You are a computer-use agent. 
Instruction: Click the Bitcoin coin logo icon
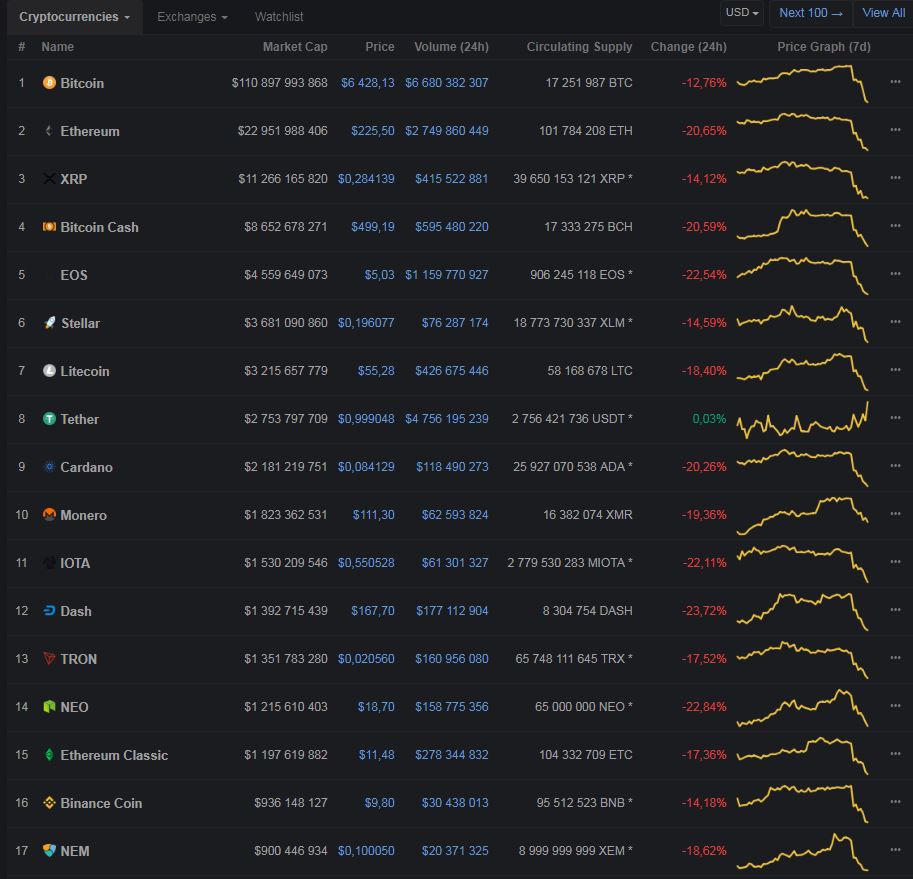[49, 83]
